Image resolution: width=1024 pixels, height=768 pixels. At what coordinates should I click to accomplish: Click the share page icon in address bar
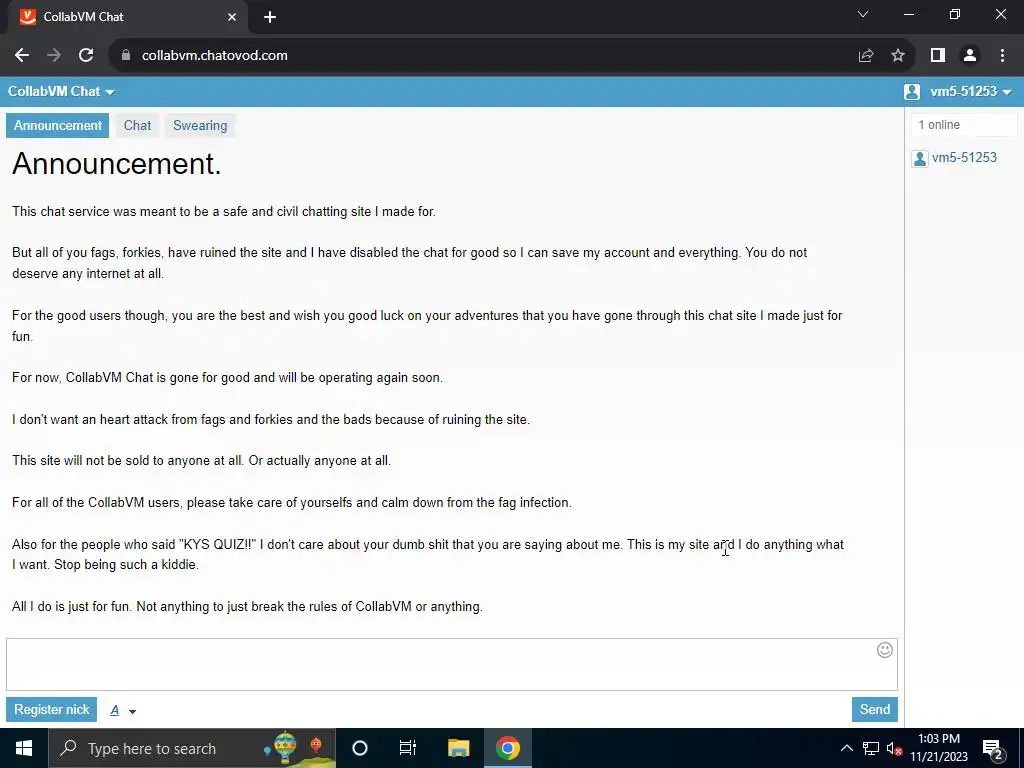866,56
